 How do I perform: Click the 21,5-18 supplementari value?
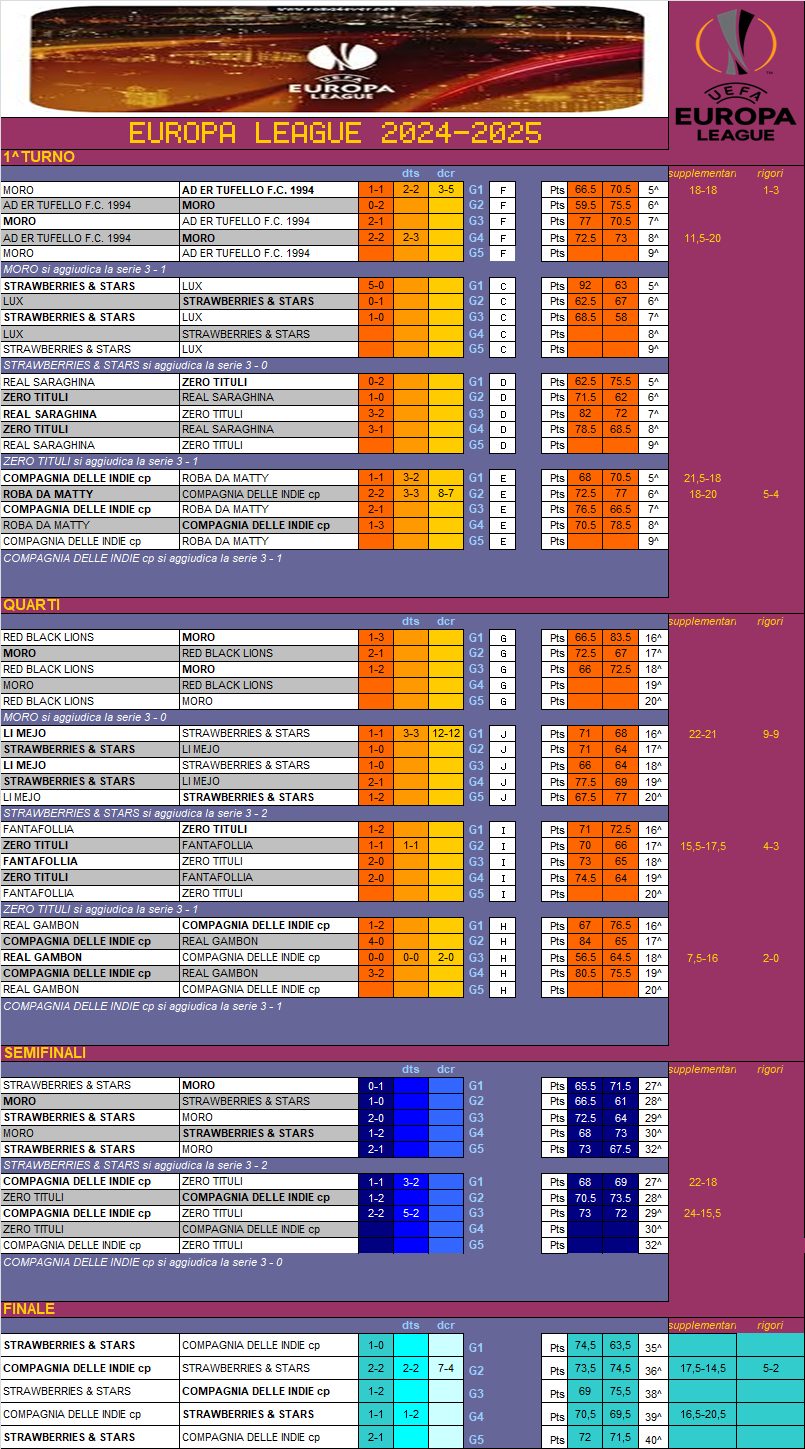click(703, 478)
